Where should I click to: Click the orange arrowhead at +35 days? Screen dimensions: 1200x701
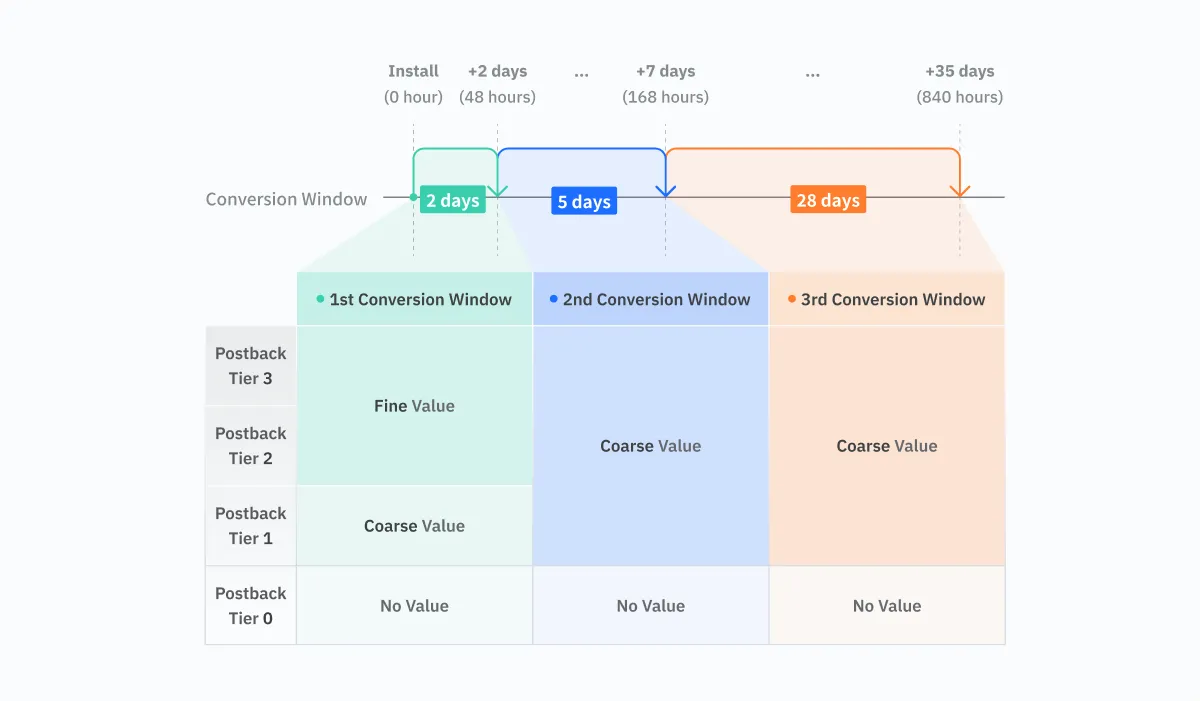[x=960, y=190]
